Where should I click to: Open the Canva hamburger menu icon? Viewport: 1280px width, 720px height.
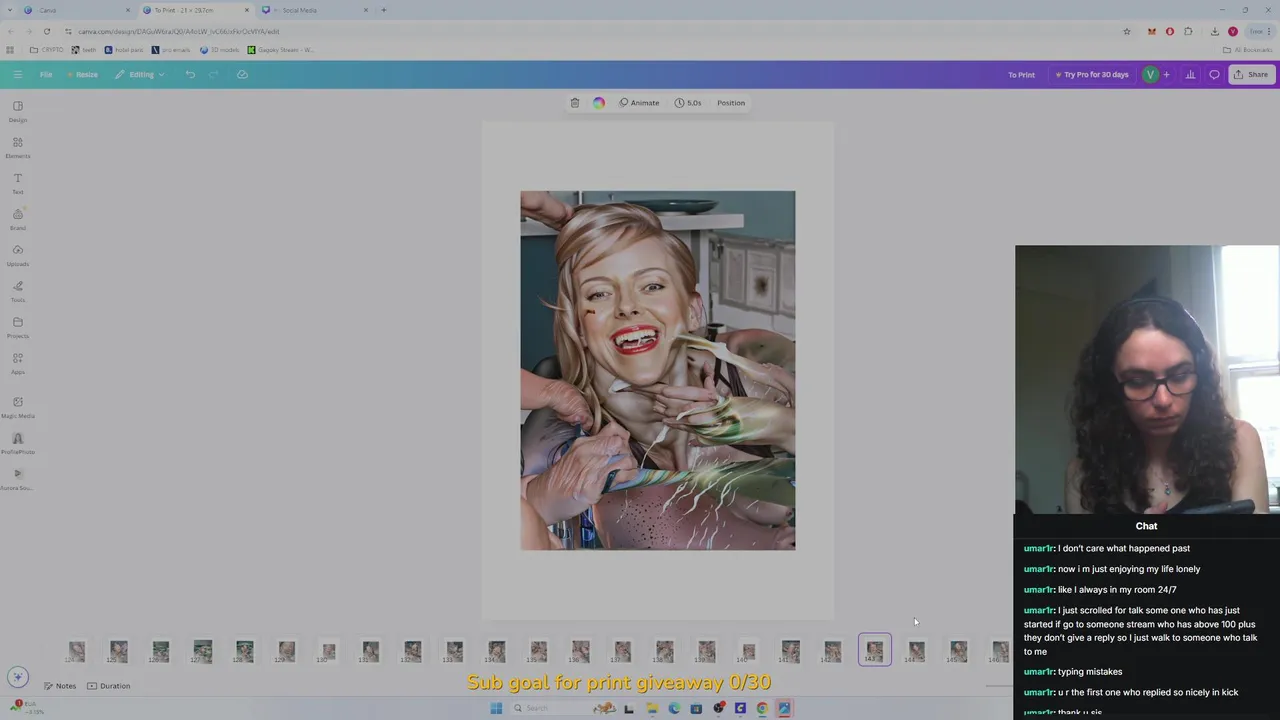(17, 75)
